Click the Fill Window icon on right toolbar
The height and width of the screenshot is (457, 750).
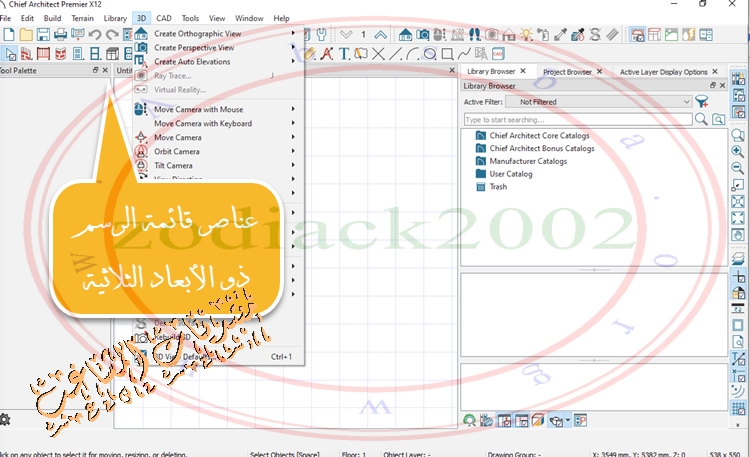[738, 218]
